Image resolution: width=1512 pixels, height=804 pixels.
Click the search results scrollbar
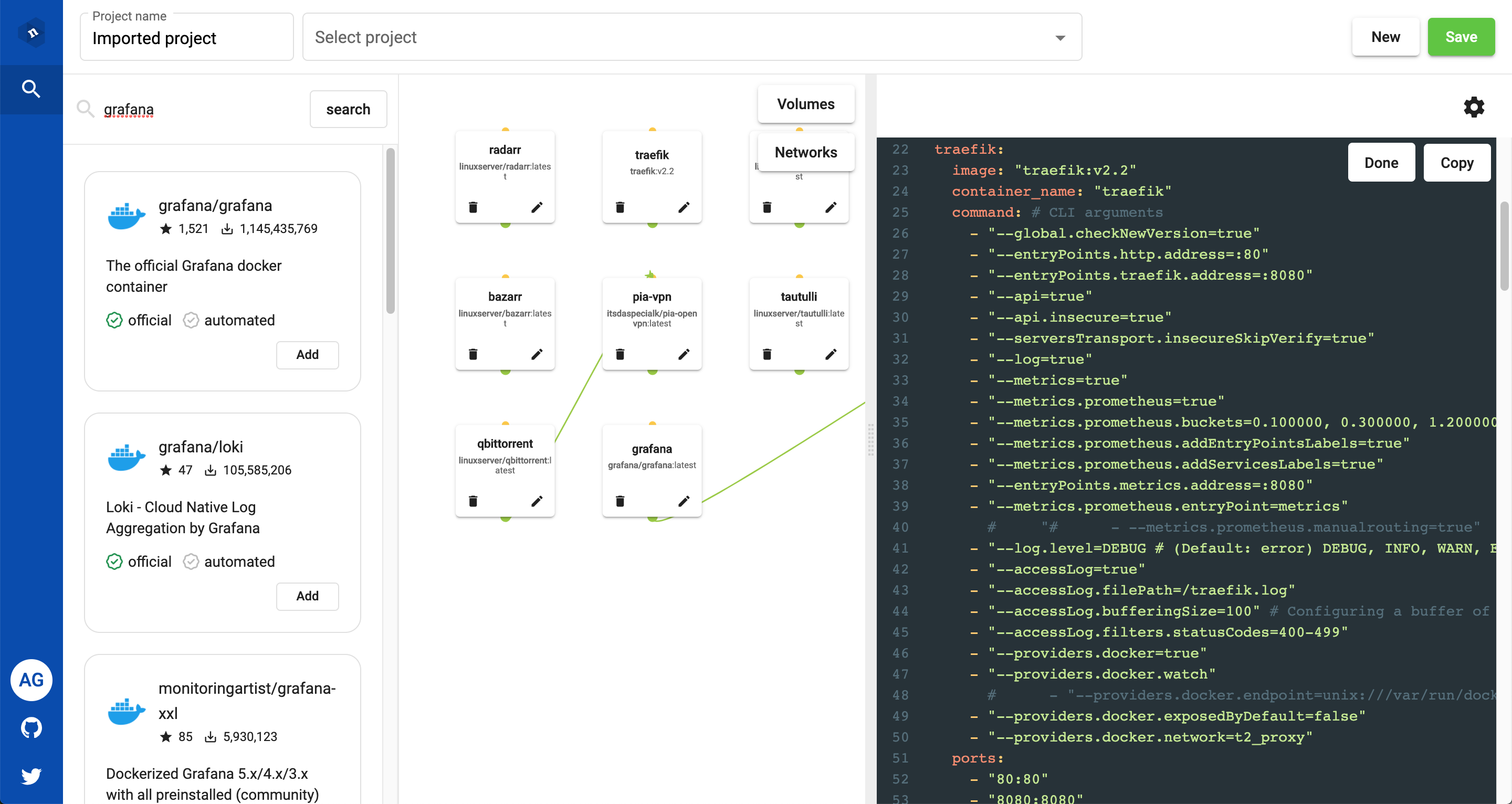tap(390, 230)
